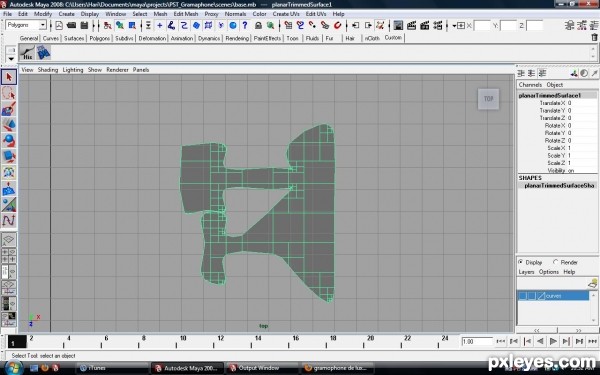This screenshot has width=600, height=375.
Task: Toggle Select by component type icon
Action: click(132, 25)
